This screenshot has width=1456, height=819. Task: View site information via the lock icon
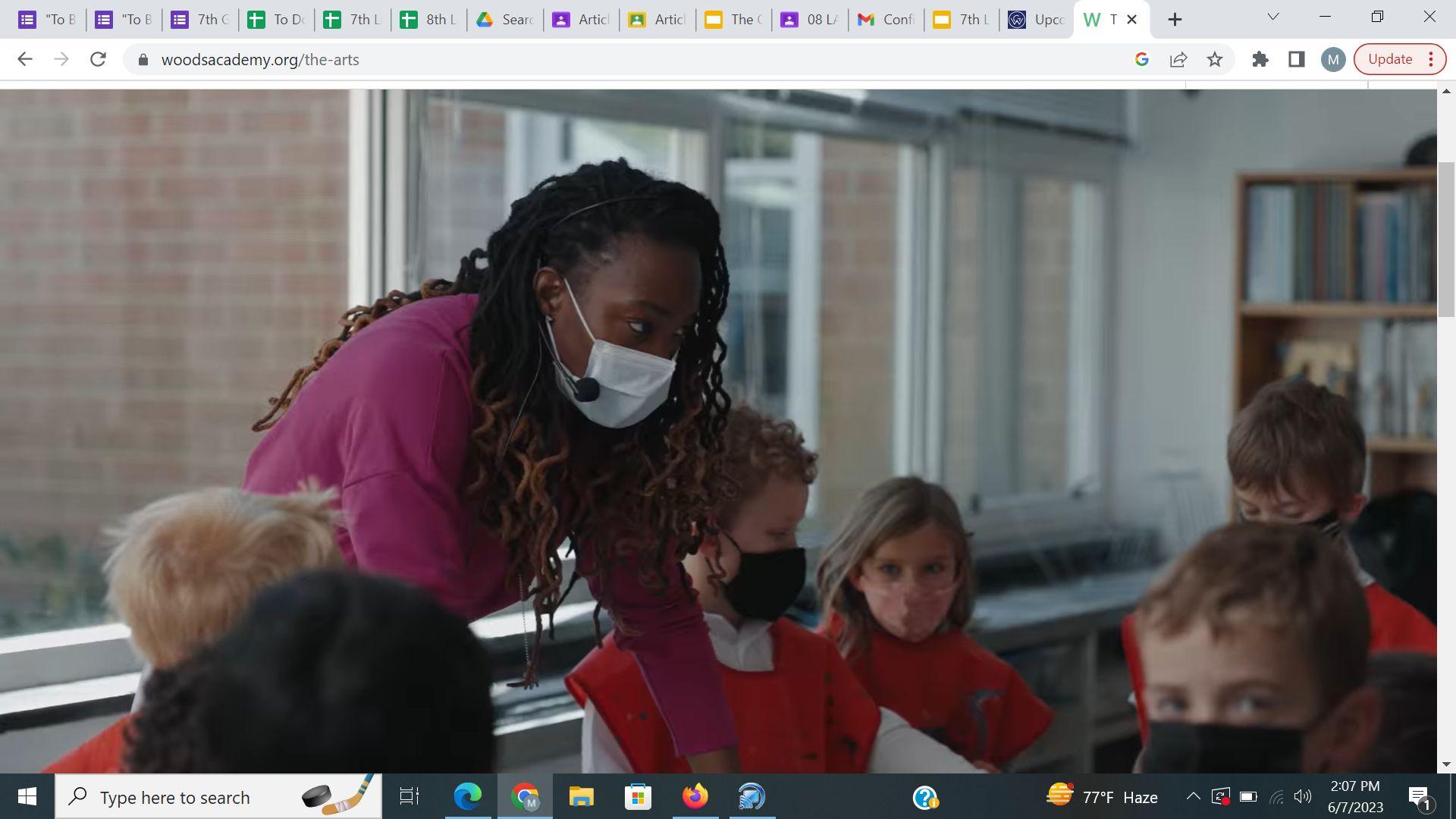pos(142,59)
